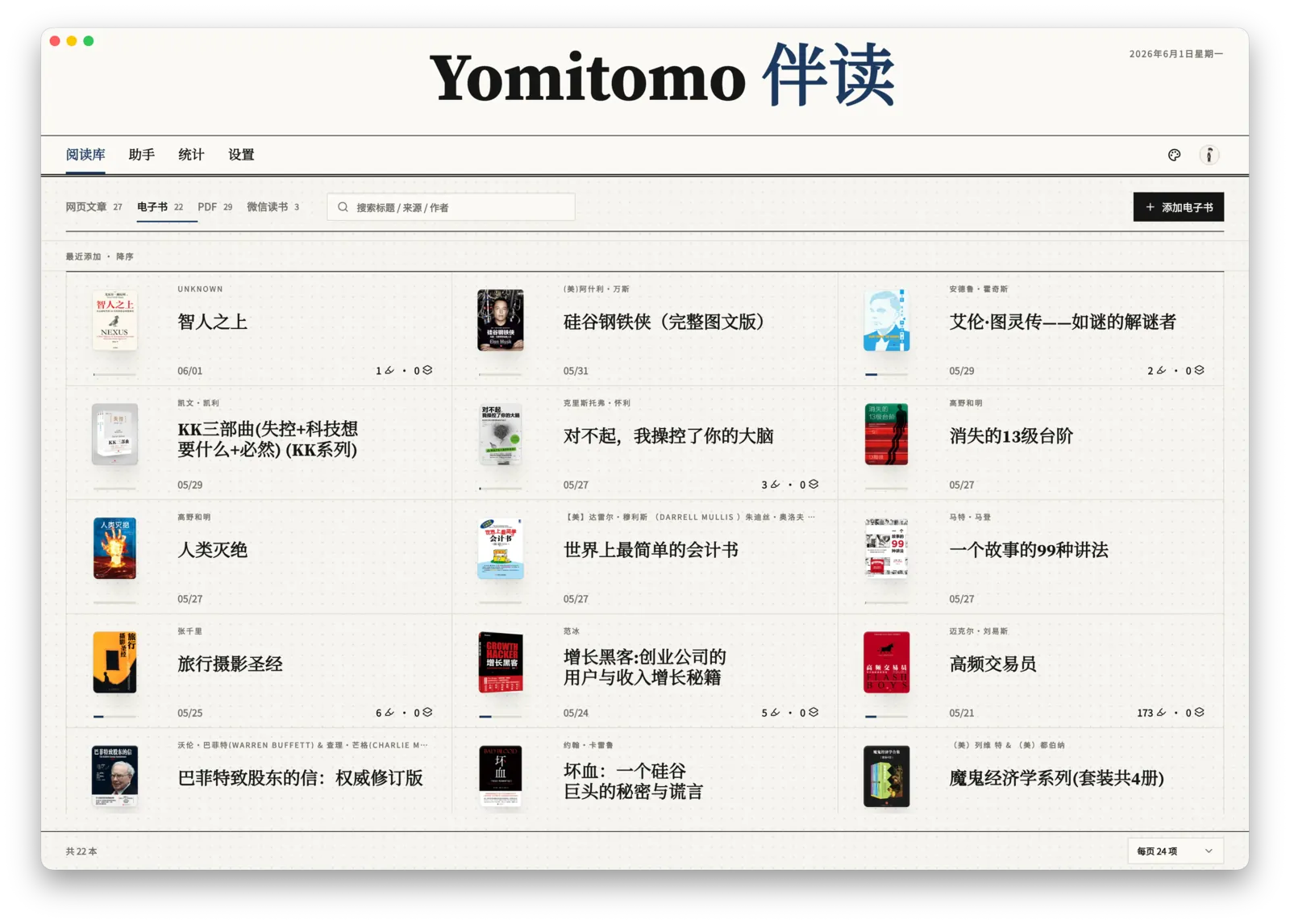Show 微信读书 category

pyautogui.click(x=273, y=207)
